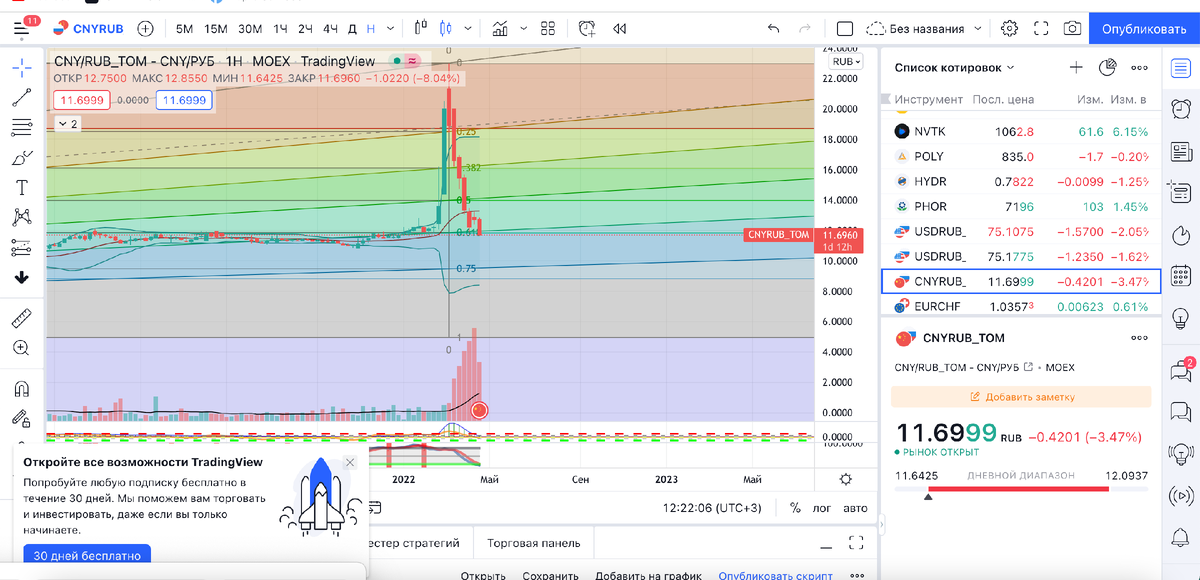The width and height of the screenshot is (1200, 580).
Task: Select the candlestick chart style icon
Action: 445,29
